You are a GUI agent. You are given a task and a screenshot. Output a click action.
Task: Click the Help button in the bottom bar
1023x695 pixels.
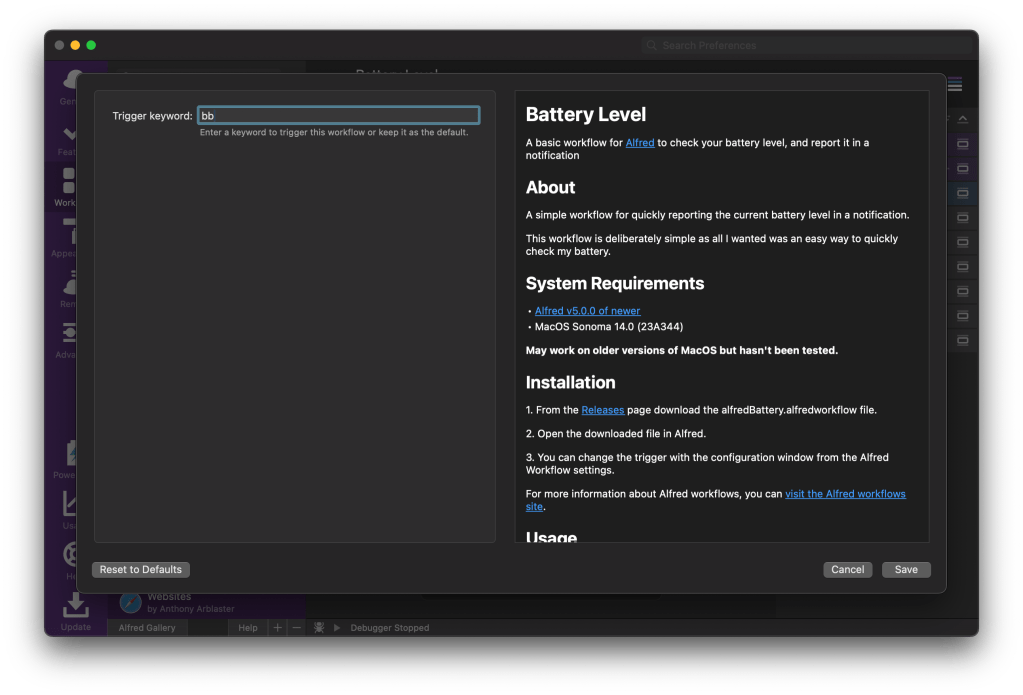click(247, 628)
